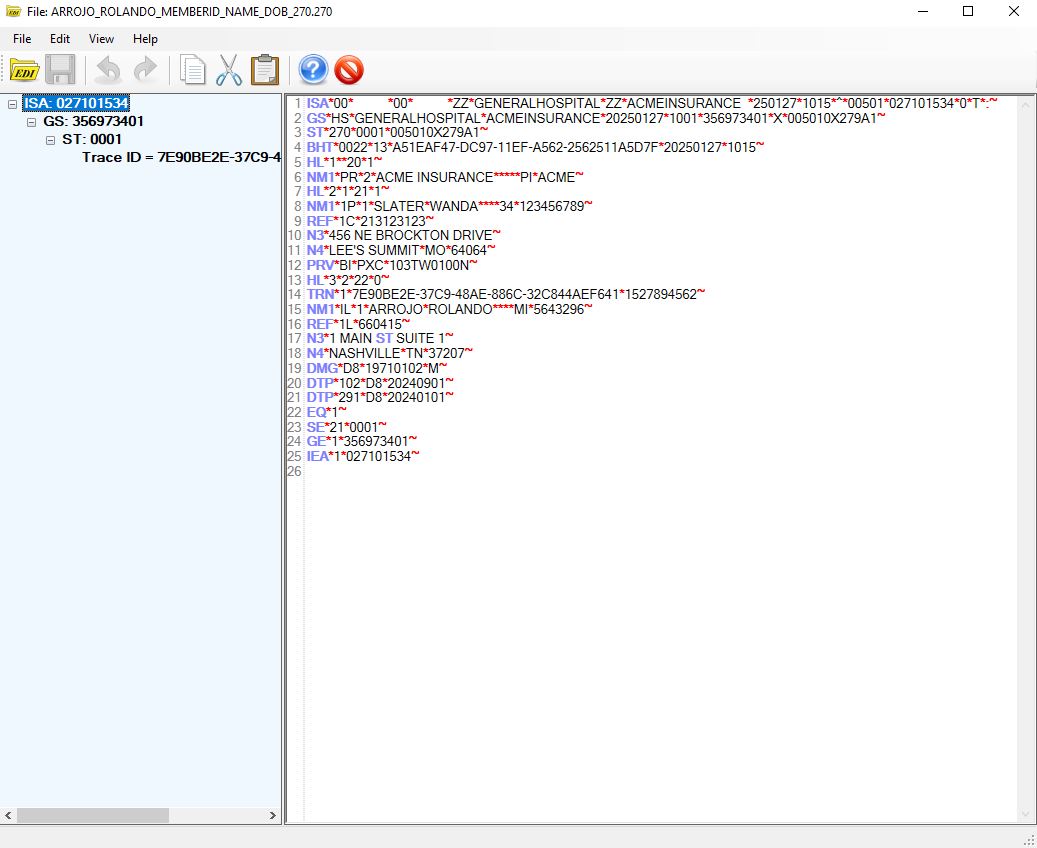Click the NM1*PR*2*ACME INSURANCE line
1037x848 pixels.
(x=445, y=177)
